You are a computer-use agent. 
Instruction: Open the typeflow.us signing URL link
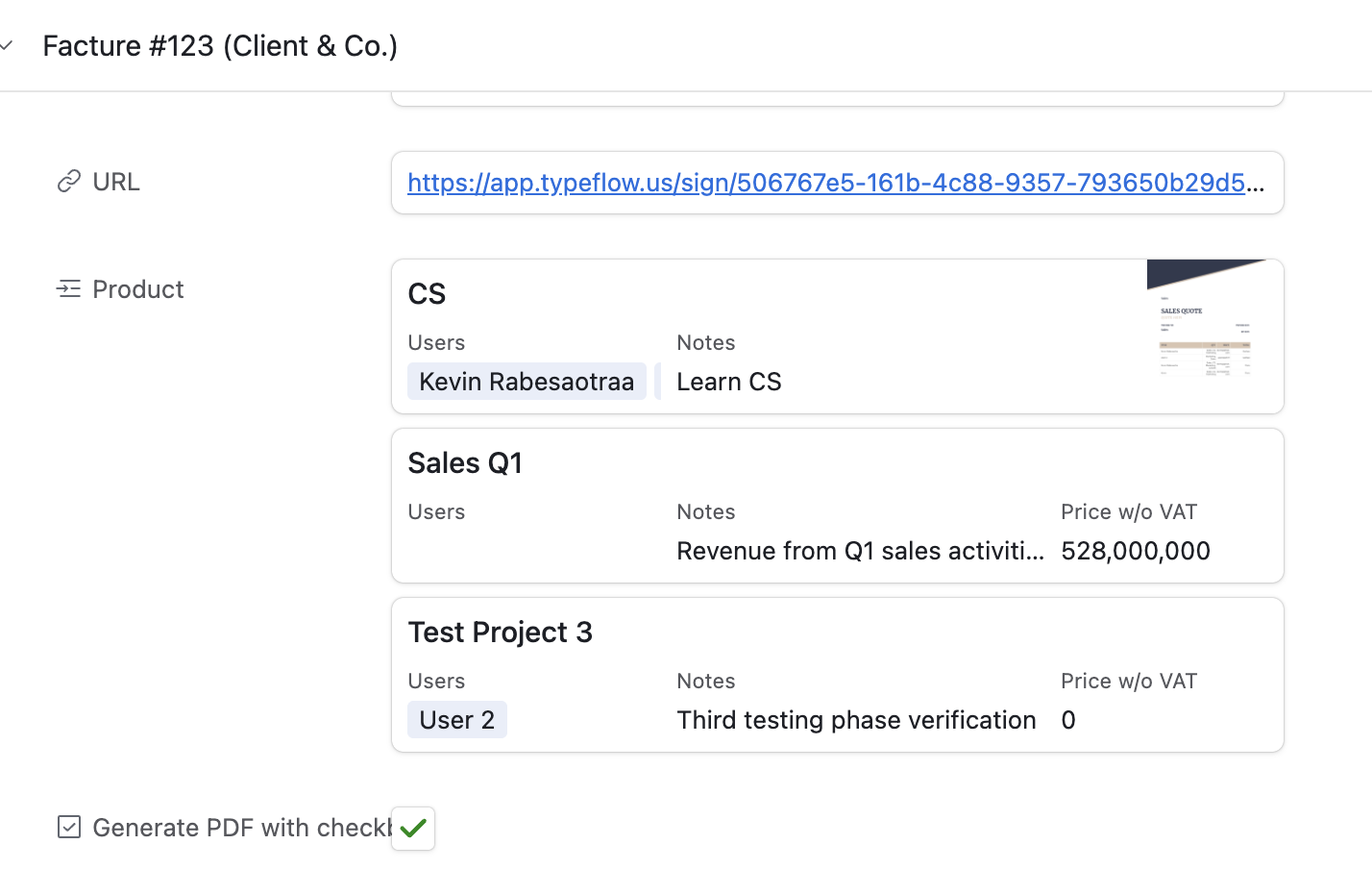pos(826,183)
